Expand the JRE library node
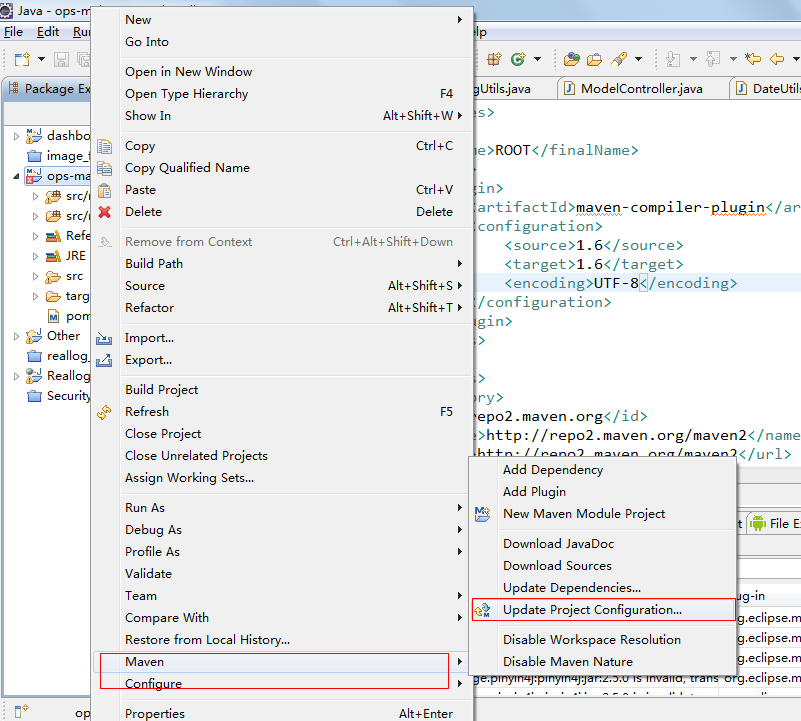This screenshot has width=801, height=721. click(35, 256)
